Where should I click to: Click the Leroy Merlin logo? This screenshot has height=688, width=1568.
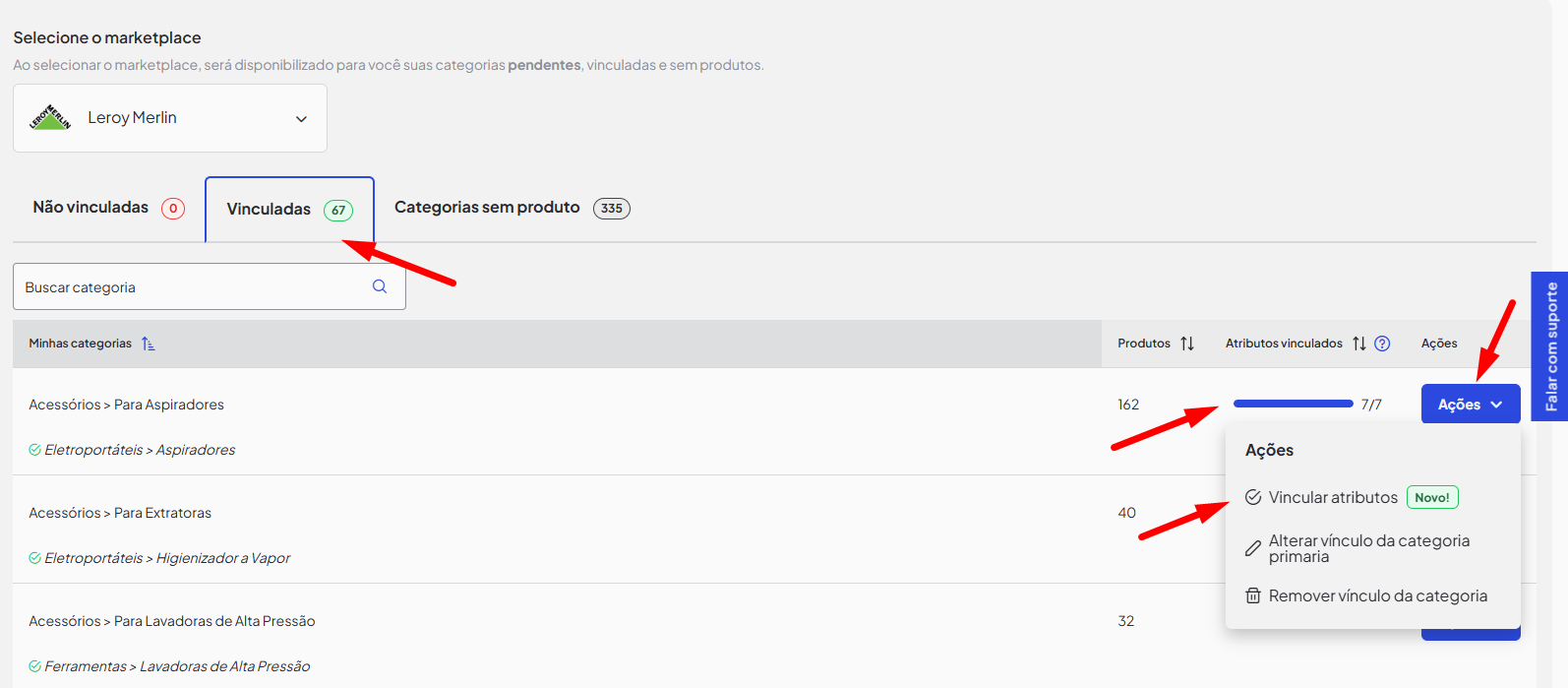[x=50, y=118]
